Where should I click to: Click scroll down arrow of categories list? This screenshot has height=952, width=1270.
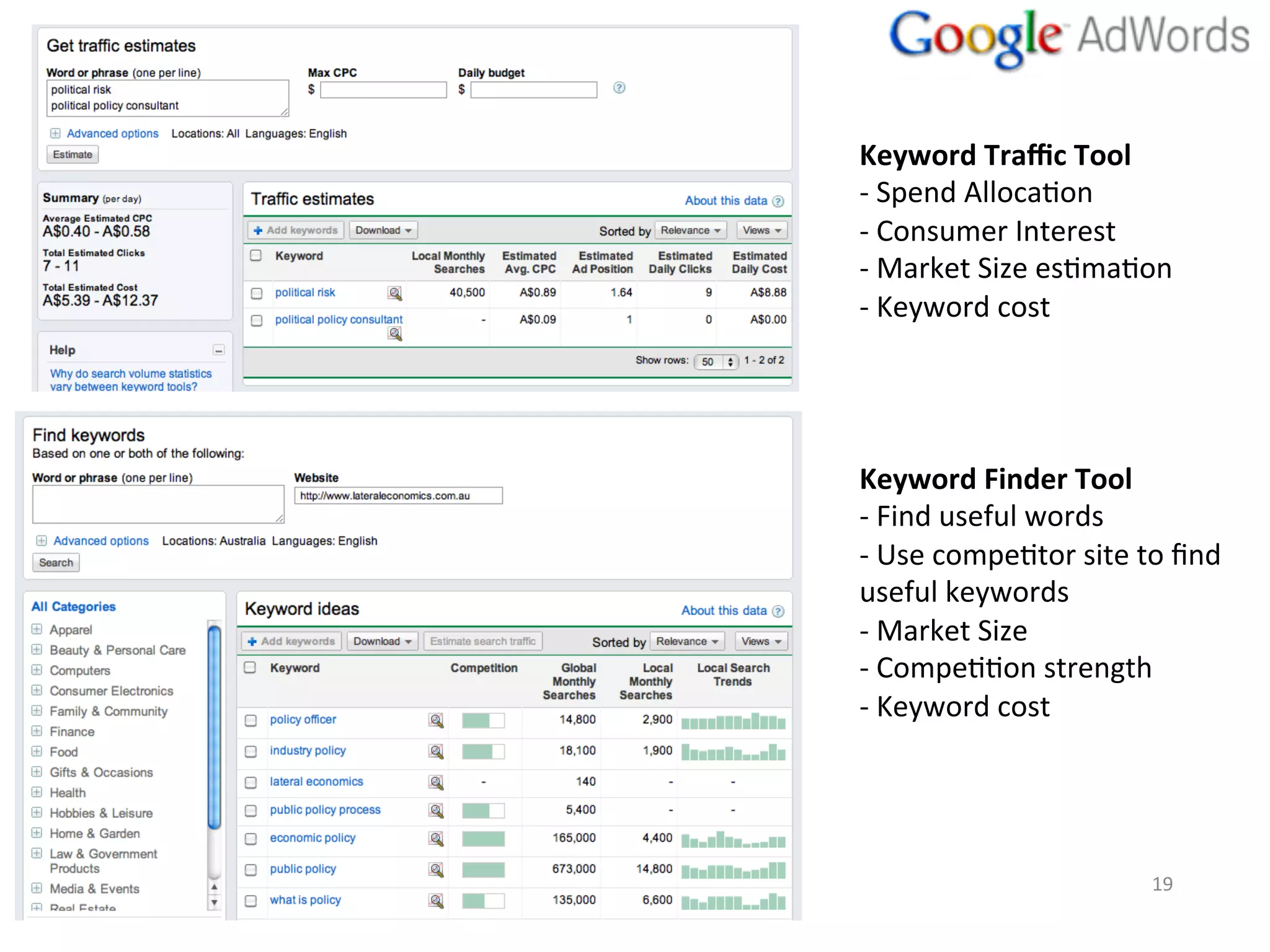click(214, 902)
